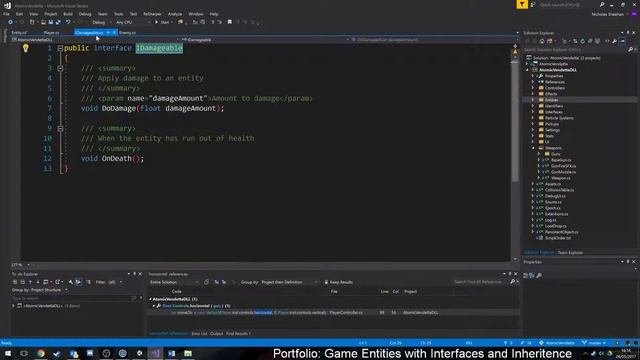The width and height of the screenshot is (640, 360).
Task: Click the Solution Explorer home icon
Action: coord(542,41)
